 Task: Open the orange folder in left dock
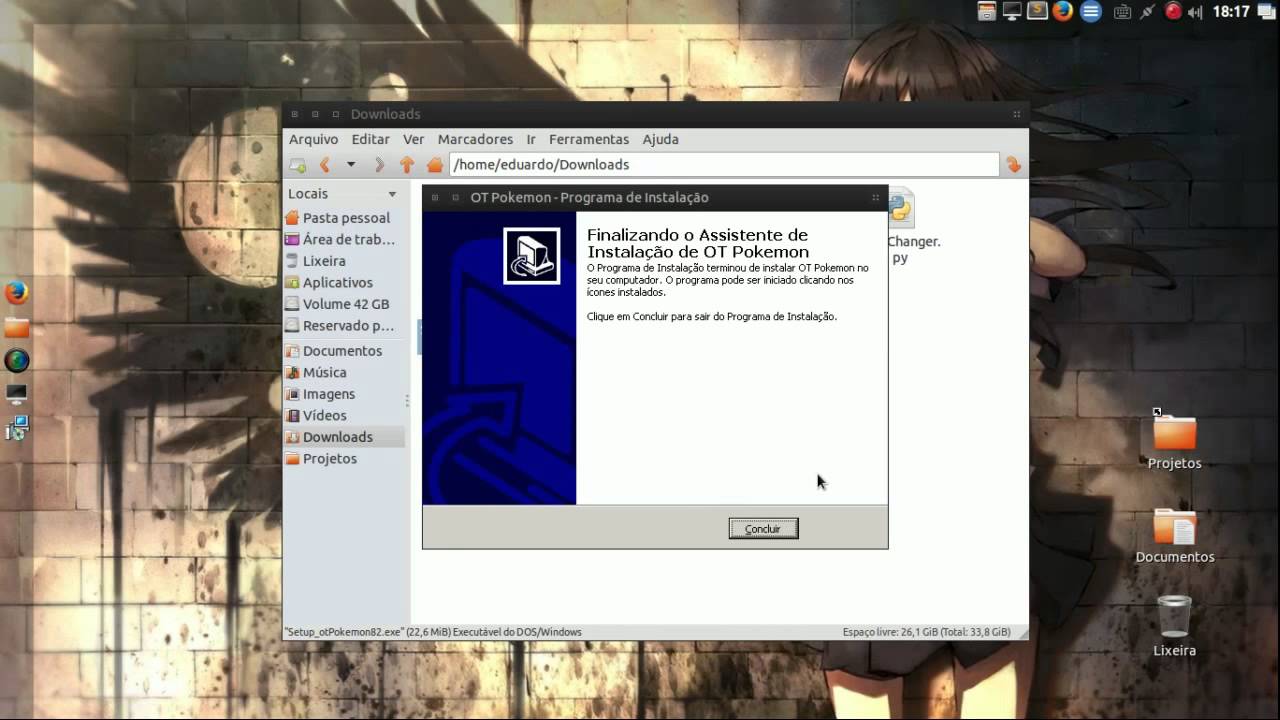[16, 327]
